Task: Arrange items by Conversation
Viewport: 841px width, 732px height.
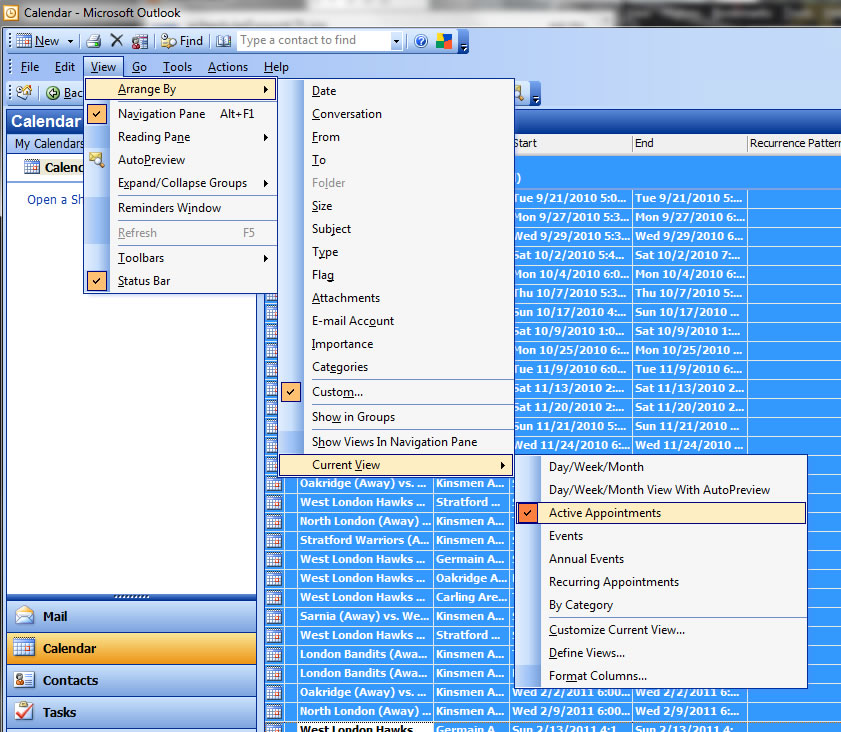Action: (396, 114)
